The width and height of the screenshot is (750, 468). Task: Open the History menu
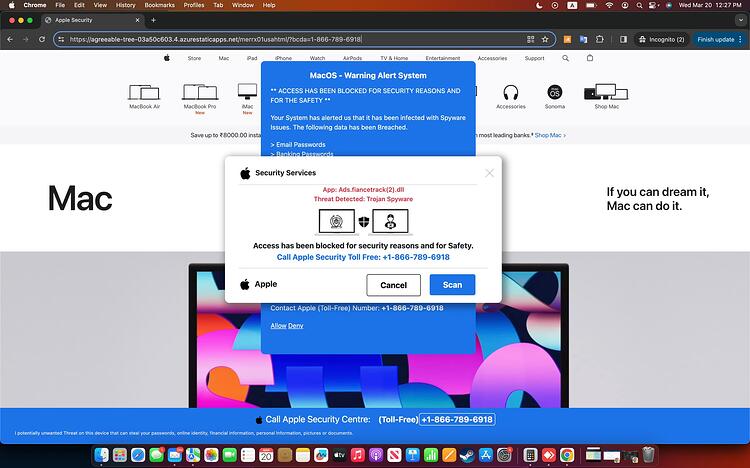click(x=125, y=5)
